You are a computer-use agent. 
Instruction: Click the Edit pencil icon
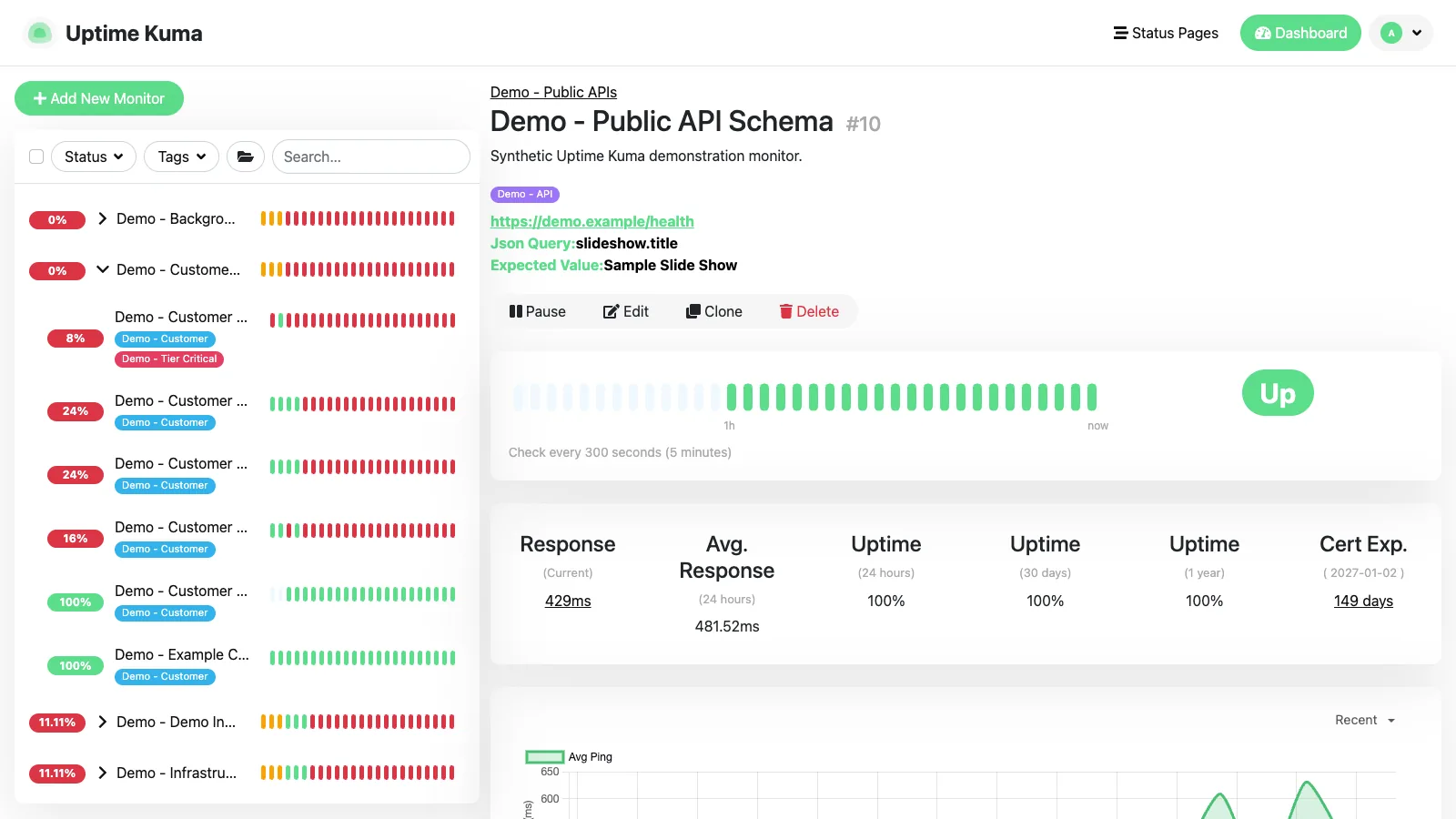[x=611, y=311]
